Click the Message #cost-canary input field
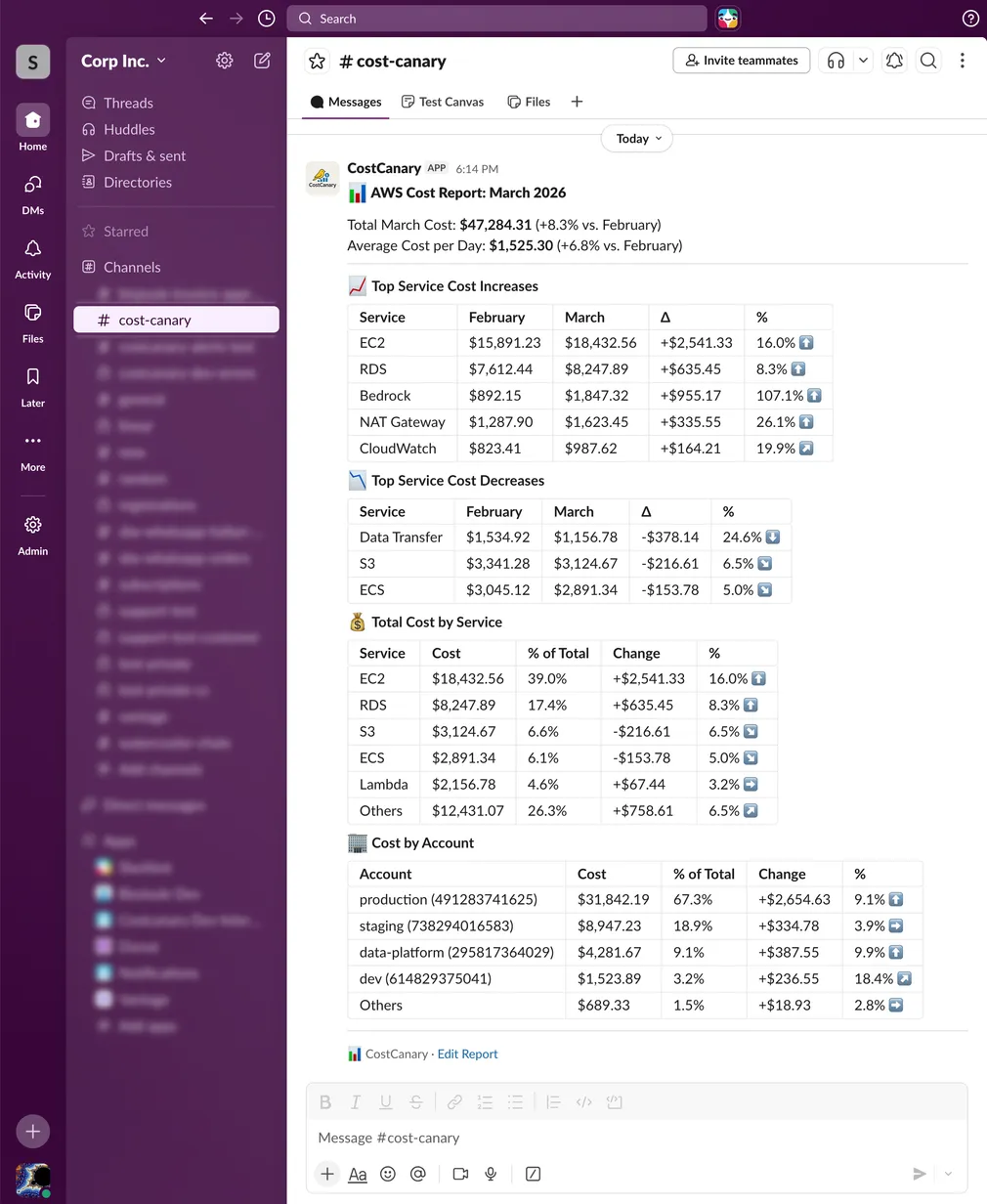 636,1139
